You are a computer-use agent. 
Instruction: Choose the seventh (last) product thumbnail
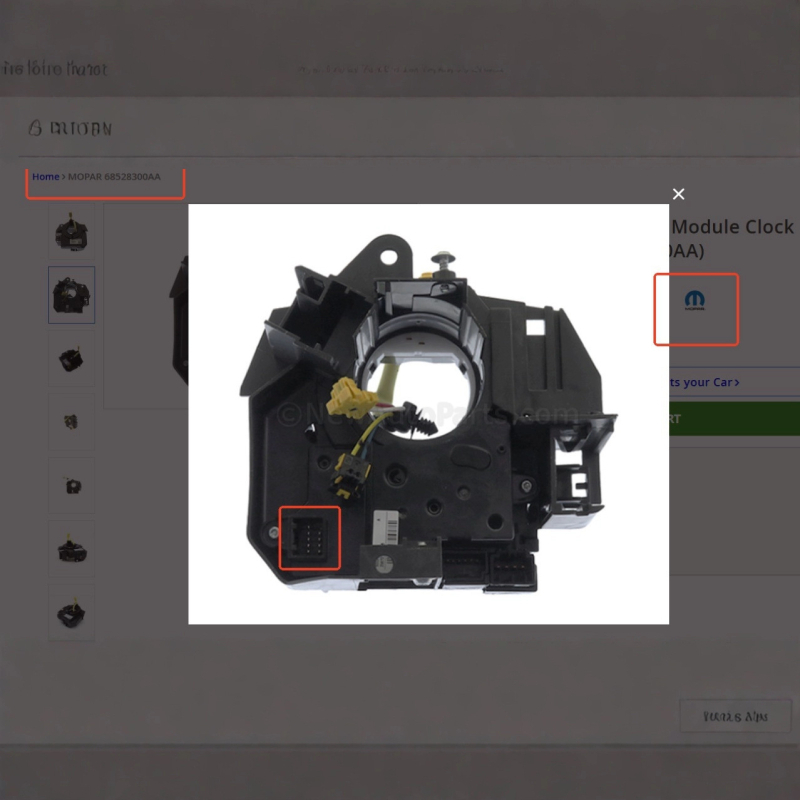tap(71, 612)
